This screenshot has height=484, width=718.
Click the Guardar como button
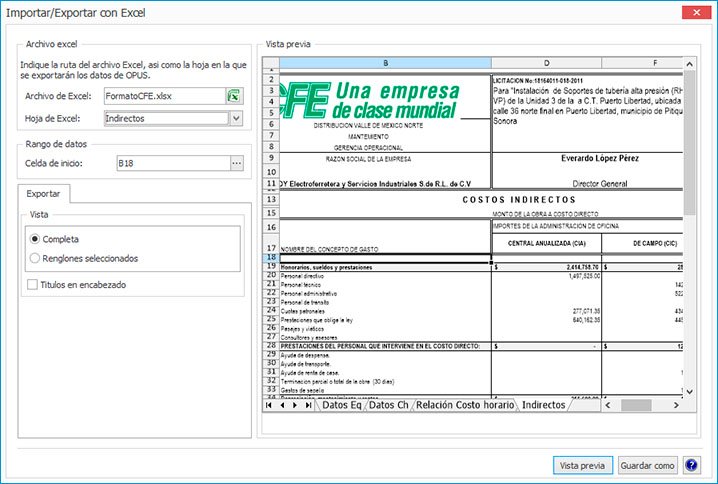647,465
